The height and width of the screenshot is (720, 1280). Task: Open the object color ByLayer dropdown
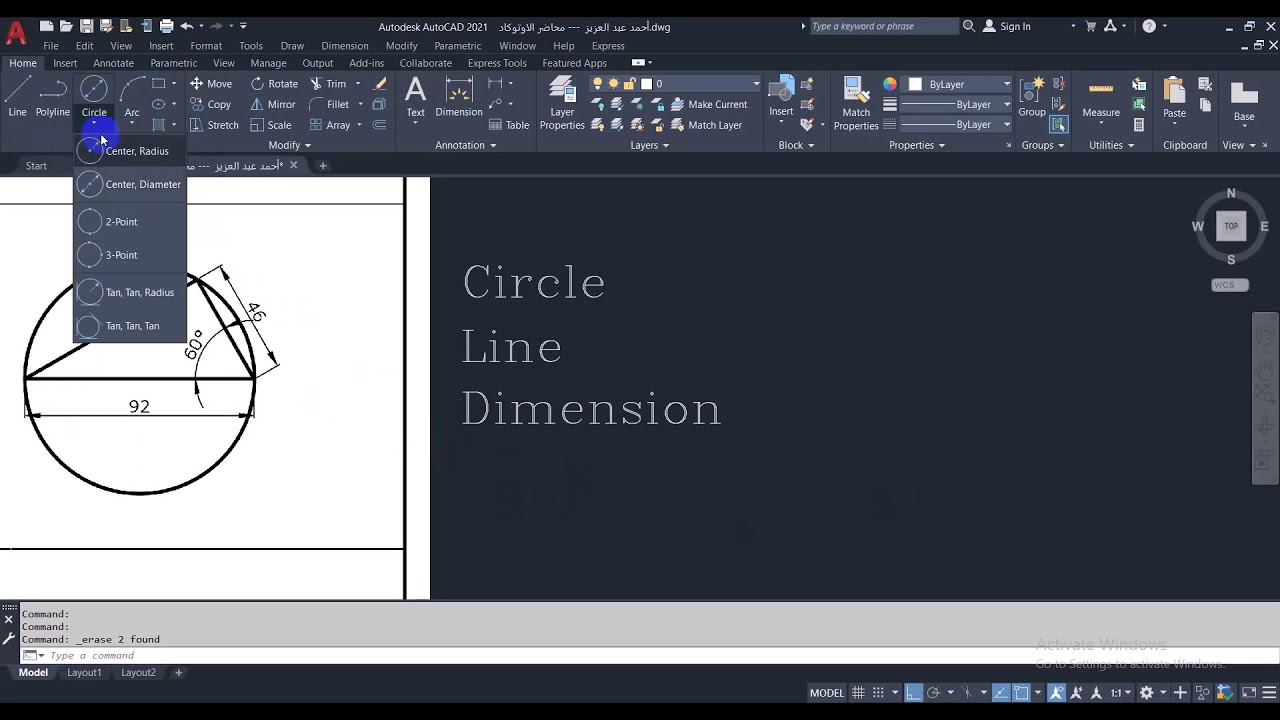[x=958, y=84]
